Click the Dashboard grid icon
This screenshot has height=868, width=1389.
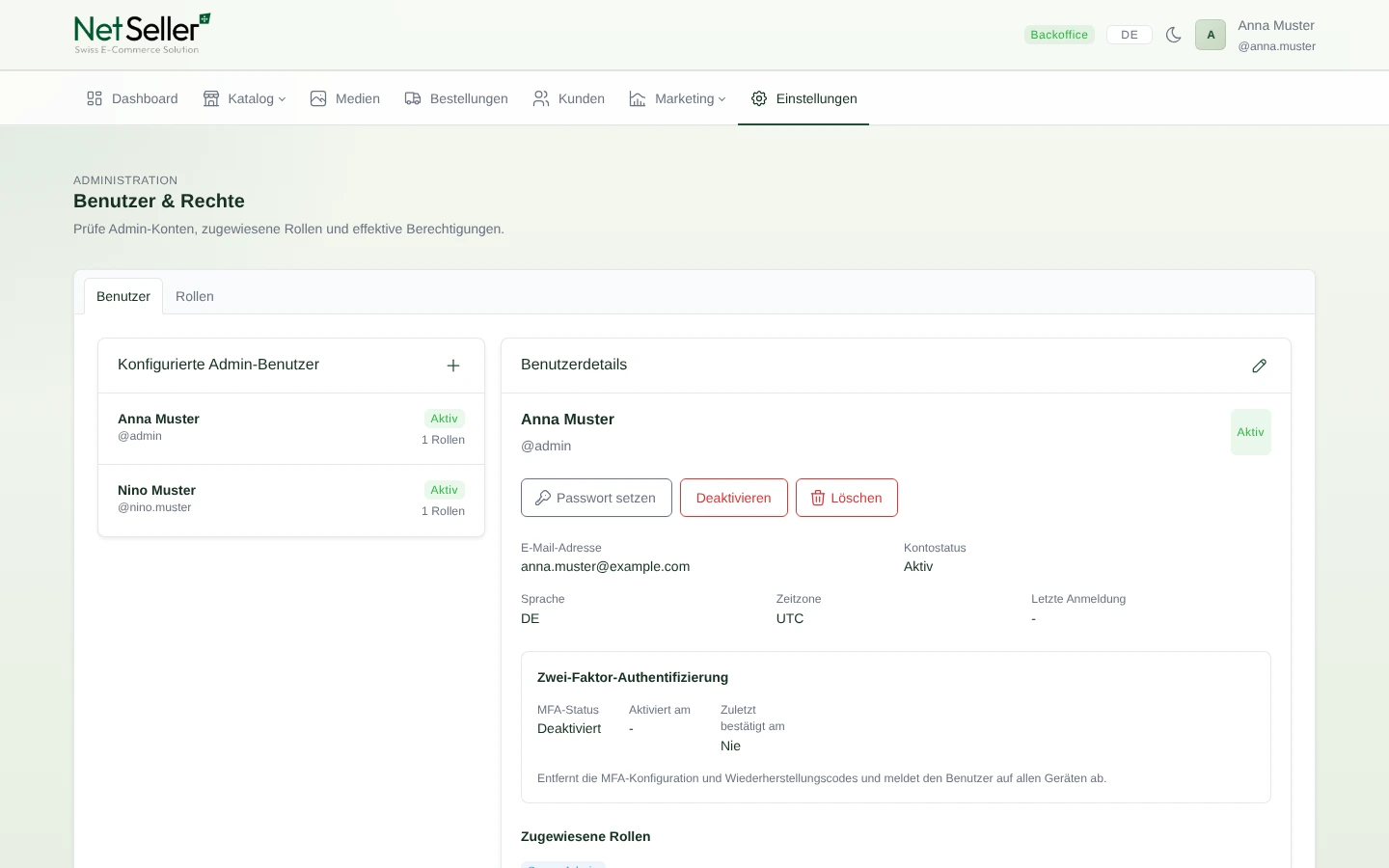click(95, 98)
